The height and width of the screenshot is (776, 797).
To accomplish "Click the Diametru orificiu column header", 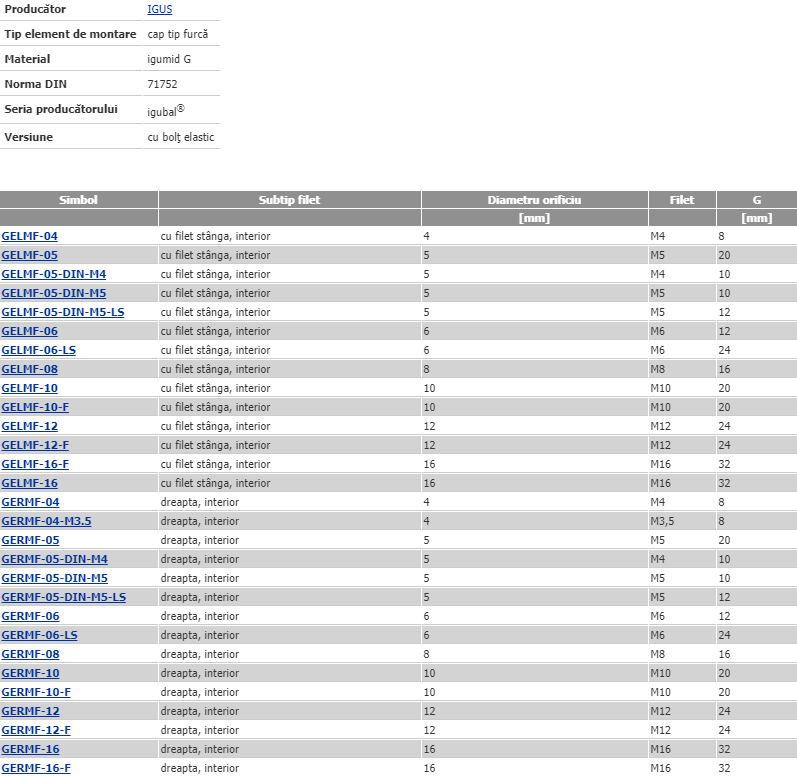I will tap(534, 200).
